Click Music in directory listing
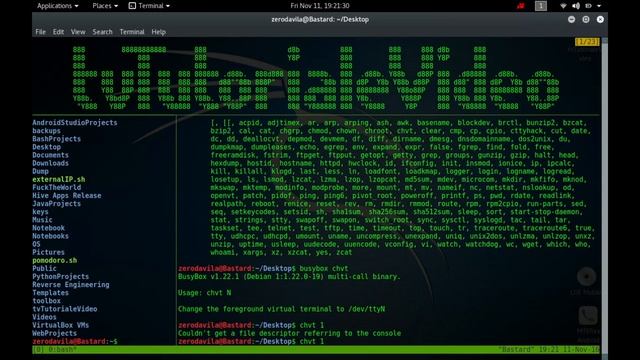640x360 pixels. click(42, 220)
